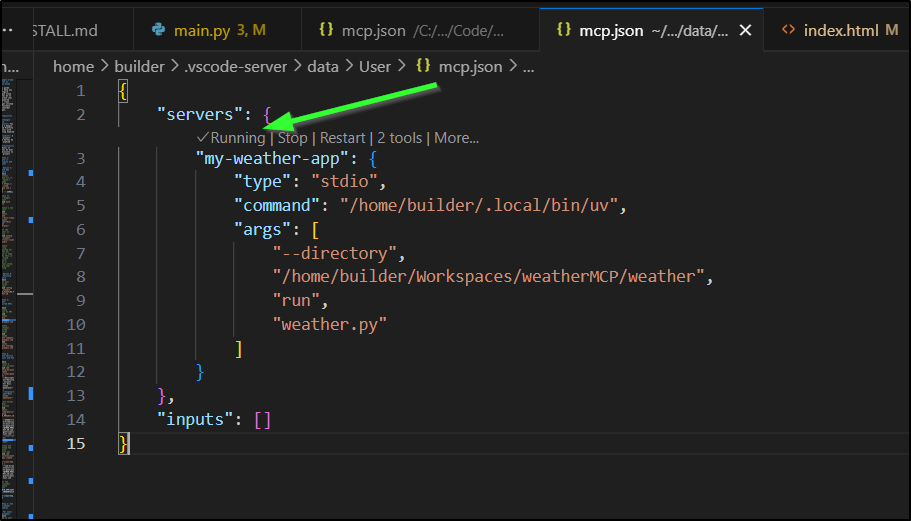Click the JSON braces icon on the active mcp.json tab
This screenshot has width=911, height=521.
tap(562, 30)
